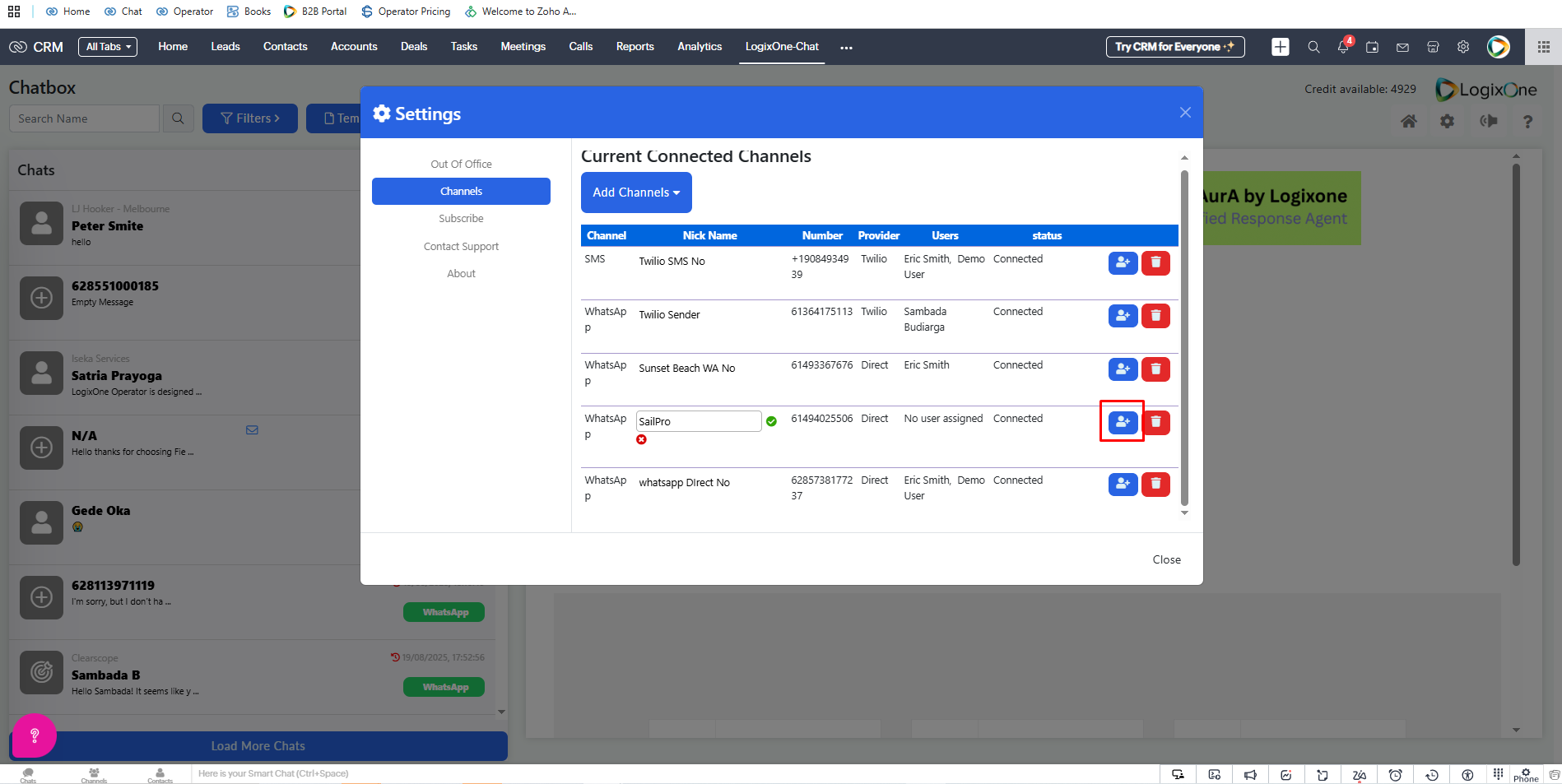Delete the Sunset Beach WA No channel
This screenshot has height=784, width=1562.
[1155, 369]
